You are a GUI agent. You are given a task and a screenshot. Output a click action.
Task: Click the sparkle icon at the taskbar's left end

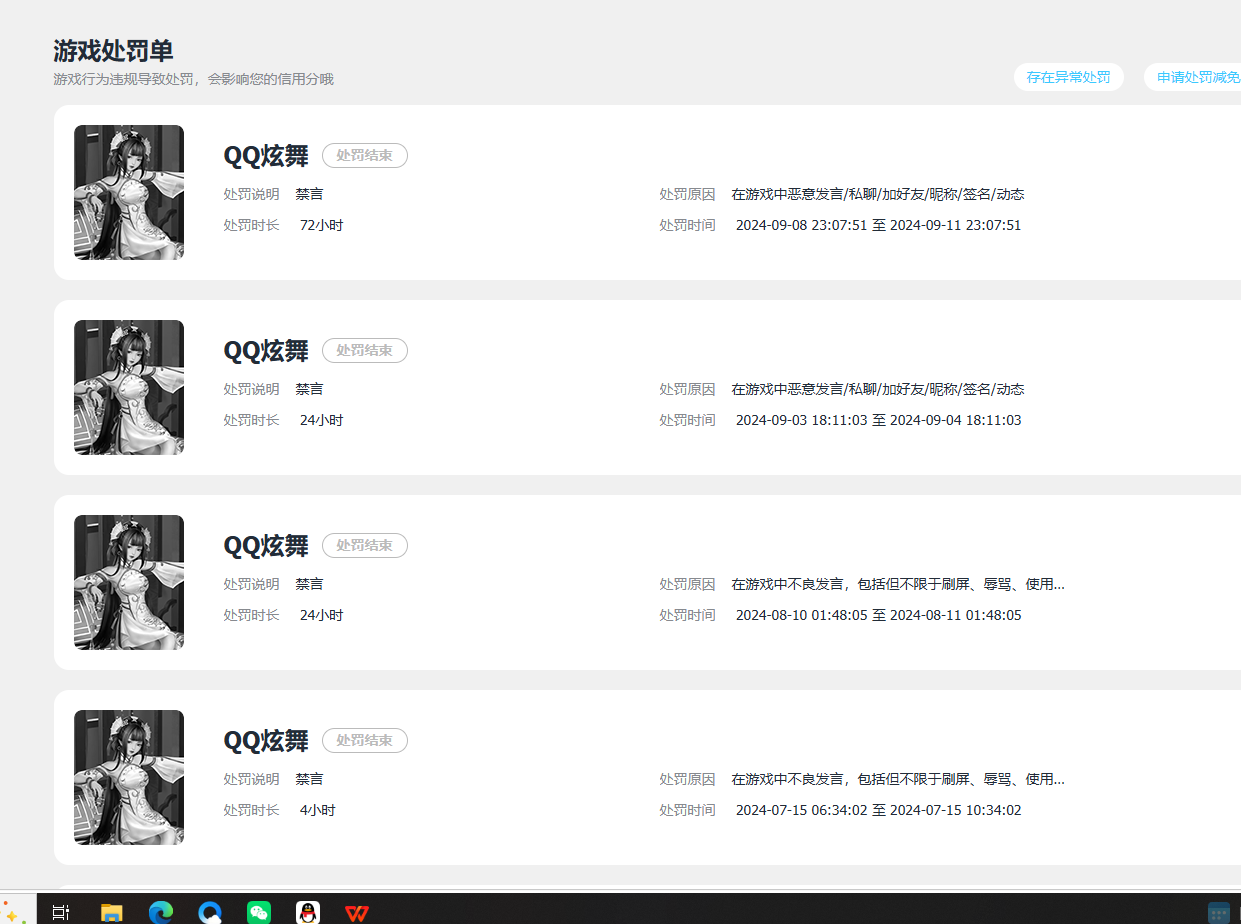12,912
